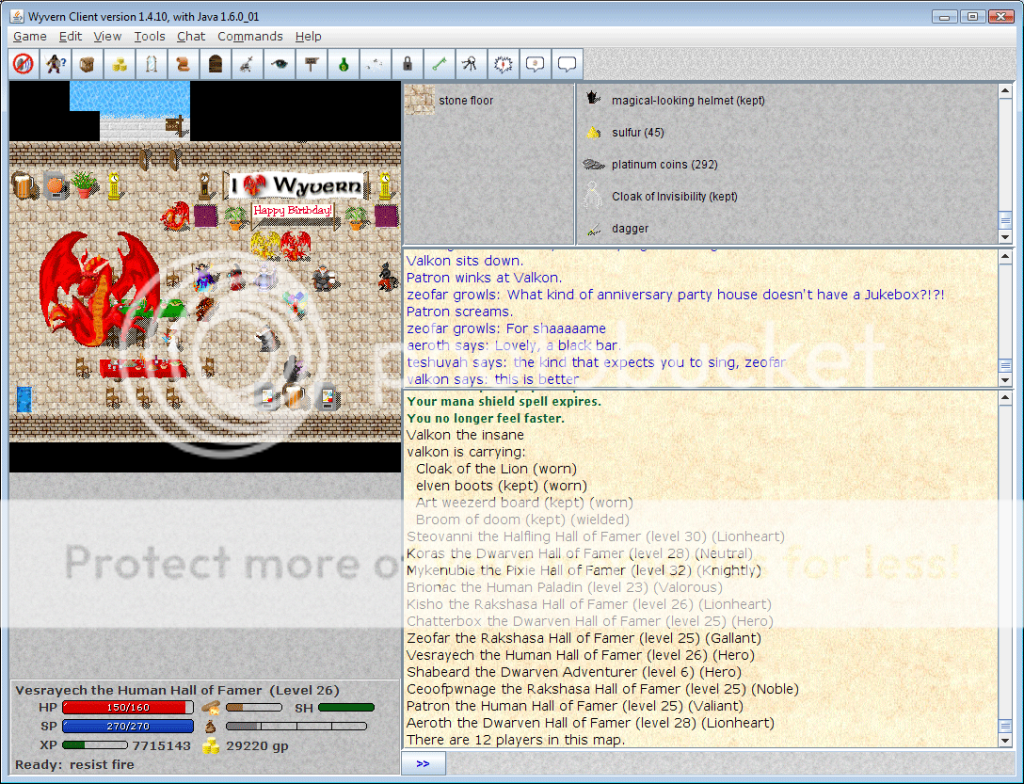Open the Chat menu

(x=191, y=37)
